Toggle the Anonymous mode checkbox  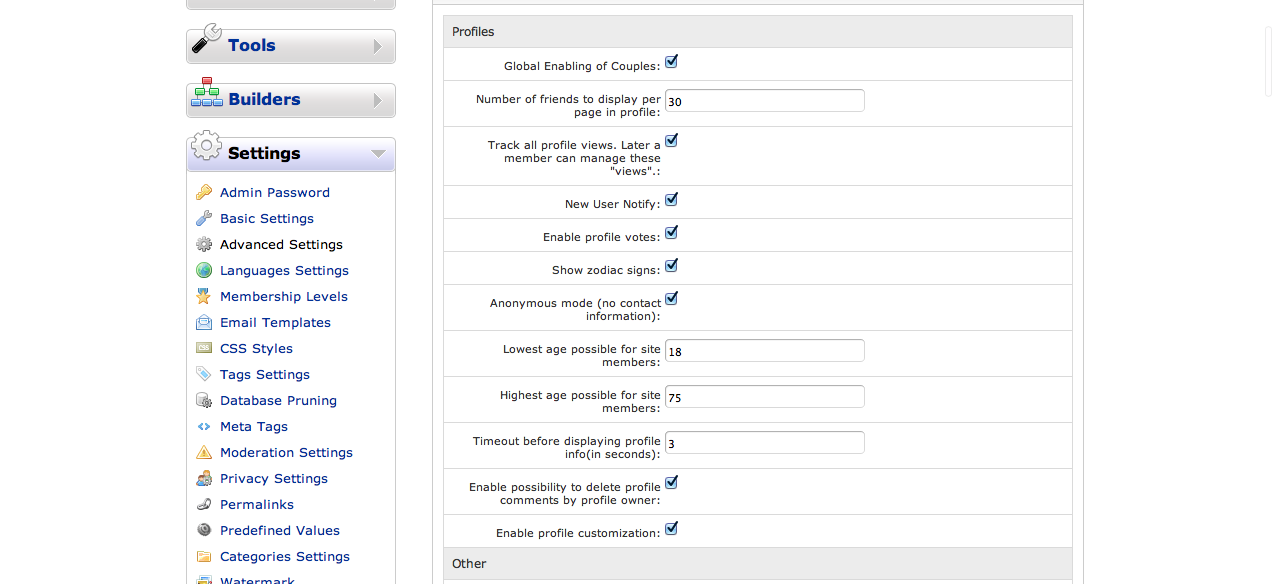671,299
